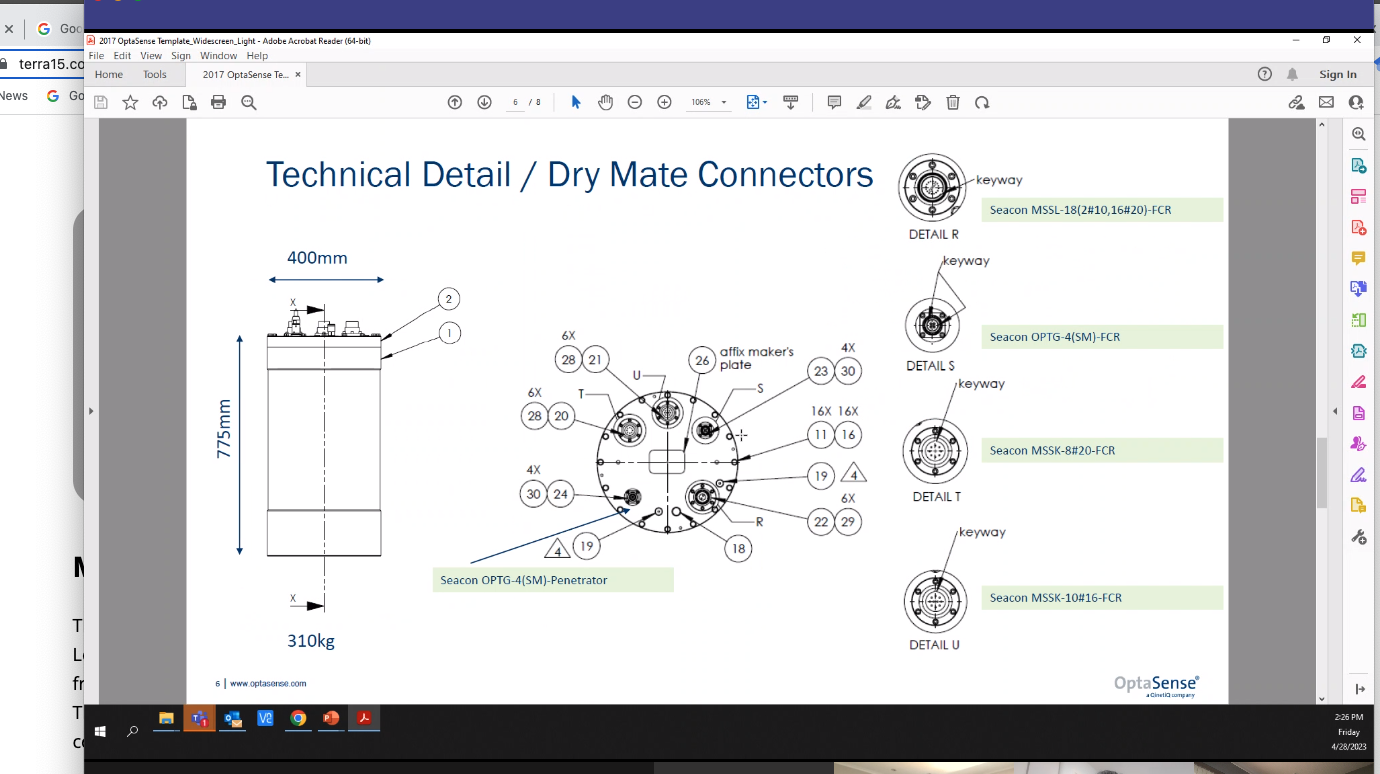Open the Find text magnifier tool
Image resolution: width=1380 pixels, height=774 pixels.
249,102
